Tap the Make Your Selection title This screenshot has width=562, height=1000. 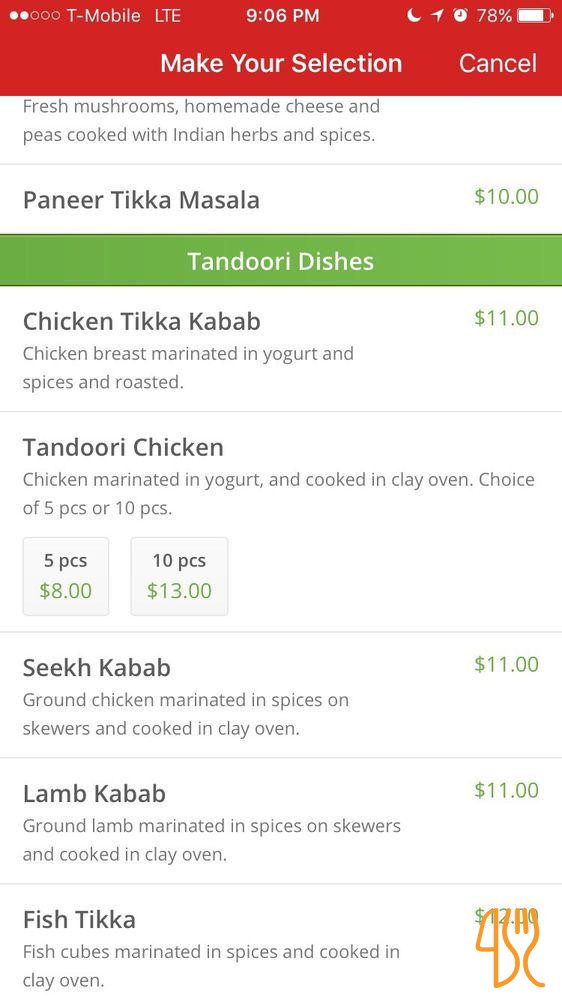point(281,63)
